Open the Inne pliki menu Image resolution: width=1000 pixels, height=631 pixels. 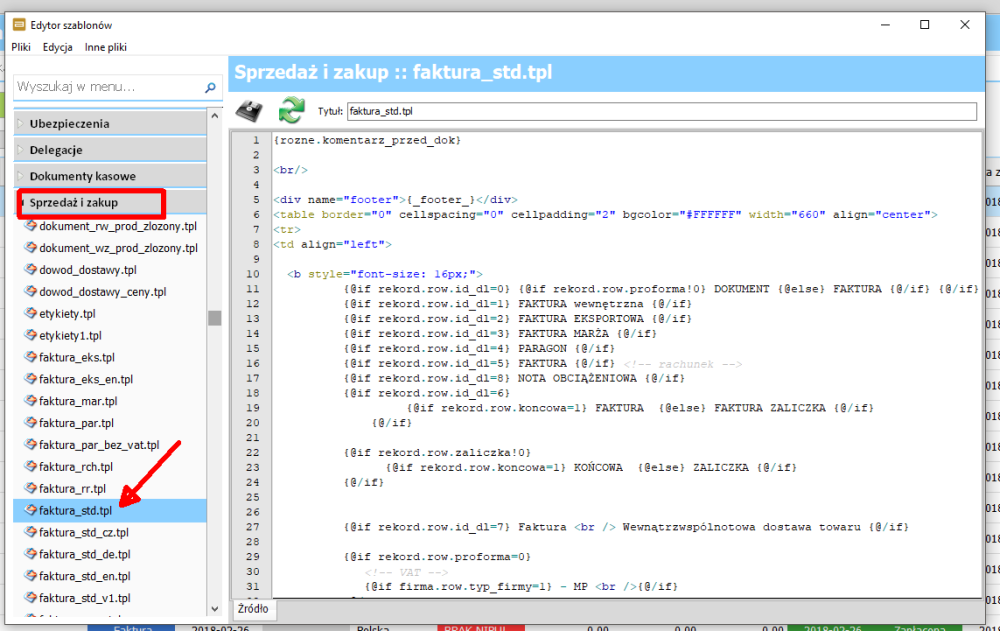pyautogui.click(x=106, y=47)
